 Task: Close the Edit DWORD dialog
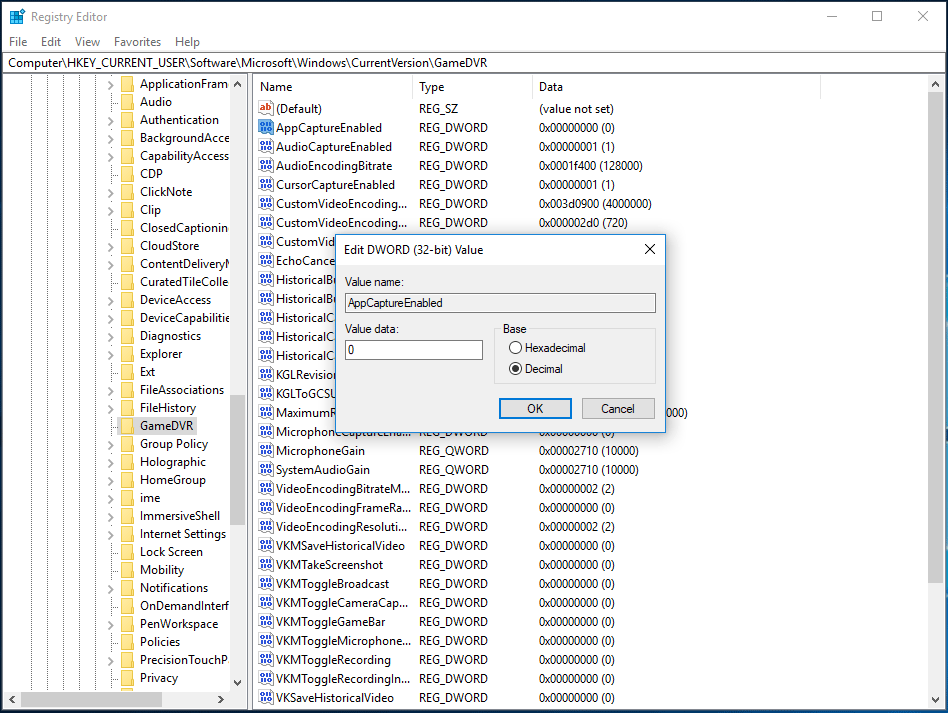[649, 249]
